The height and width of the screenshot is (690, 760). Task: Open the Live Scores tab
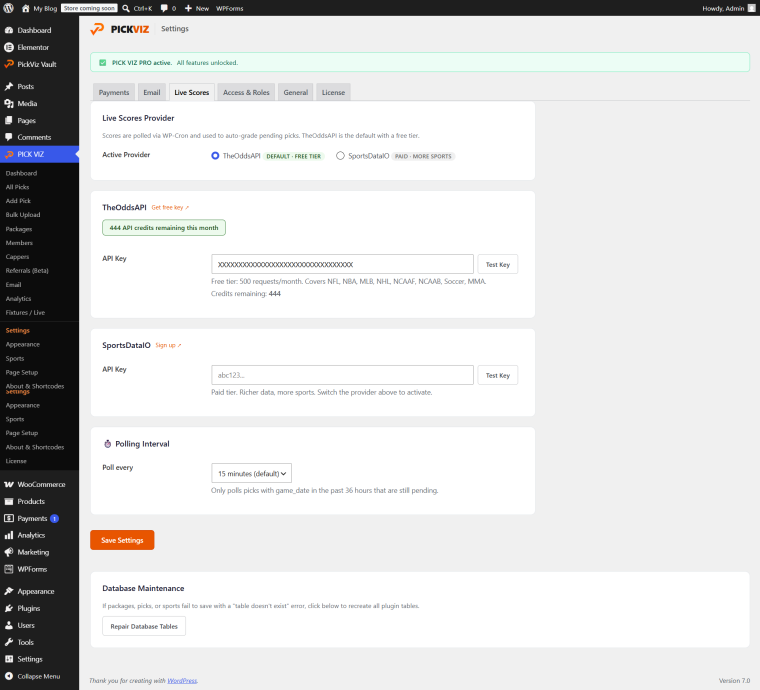191,92
